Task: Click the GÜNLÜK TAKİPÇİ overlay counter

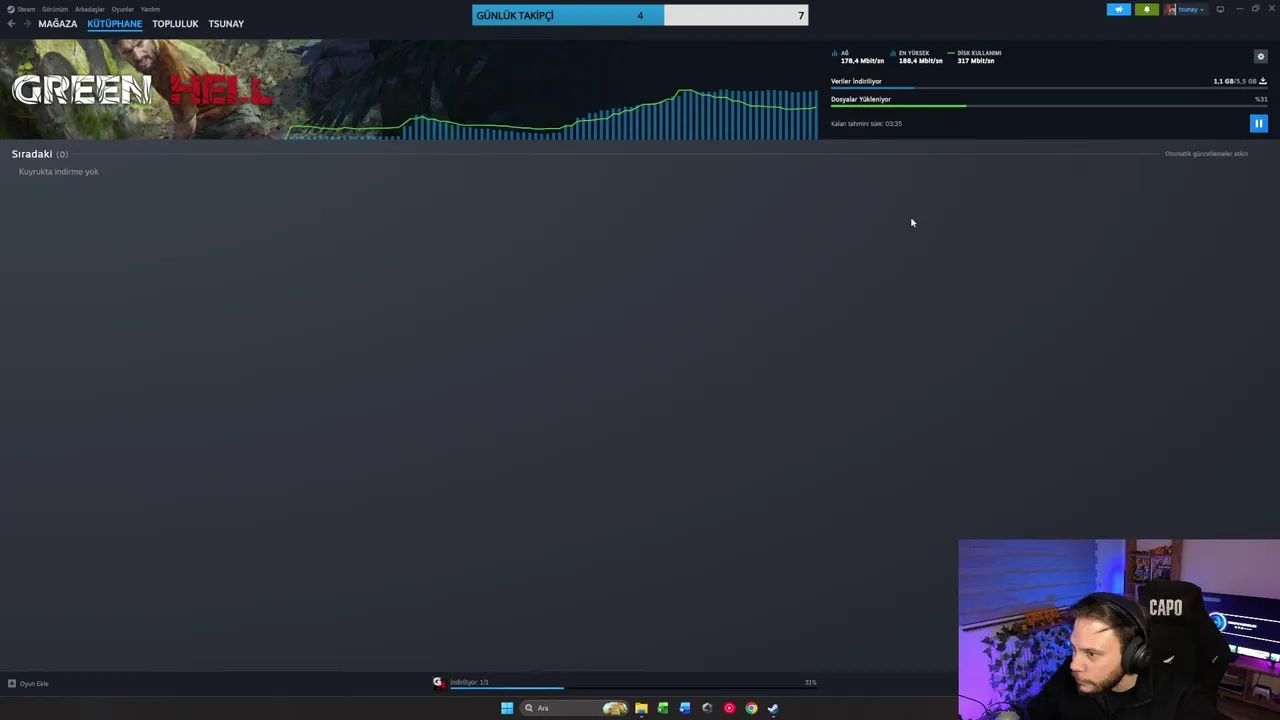Action: 640,15
